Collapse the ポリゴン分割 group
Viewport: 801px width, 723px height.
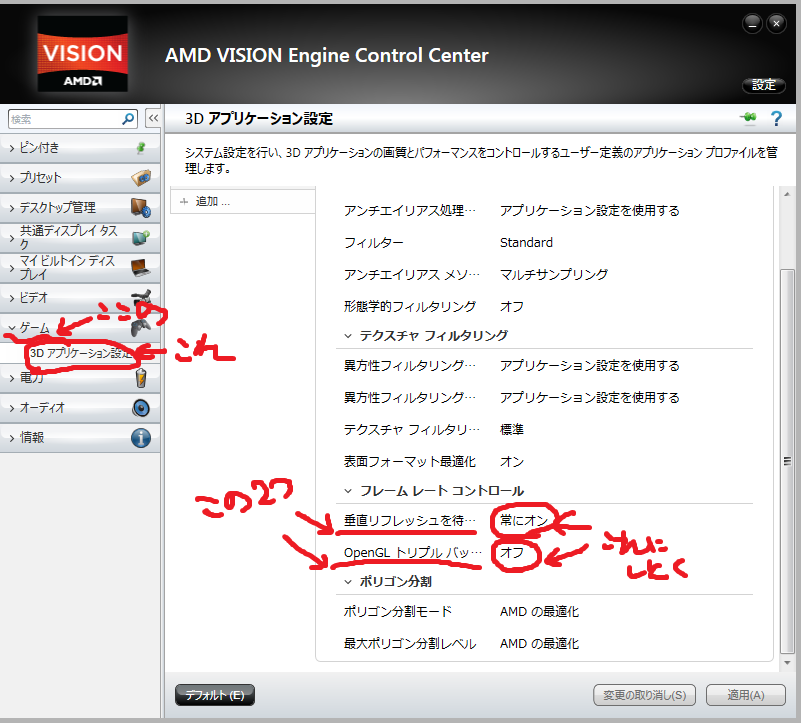pos(348,582)
